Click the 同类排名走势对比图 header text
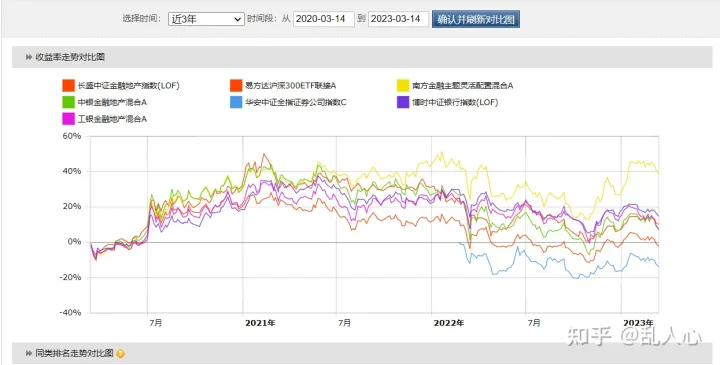Image resolution: width=720 pixels, height=365 pixels. (74, 354)
